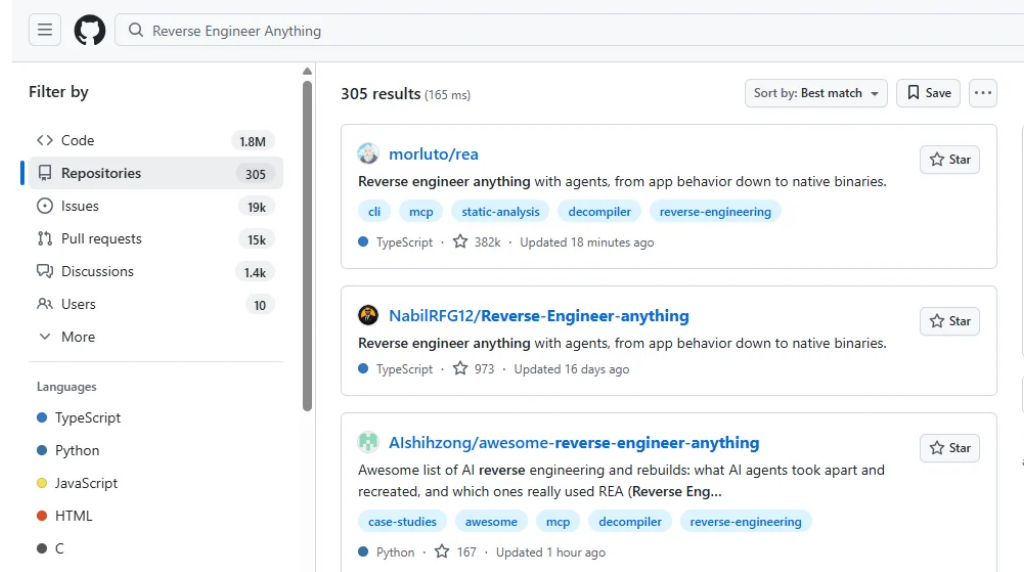Click the red HTML color dot
1024x572 pixels.
point(42,516)
